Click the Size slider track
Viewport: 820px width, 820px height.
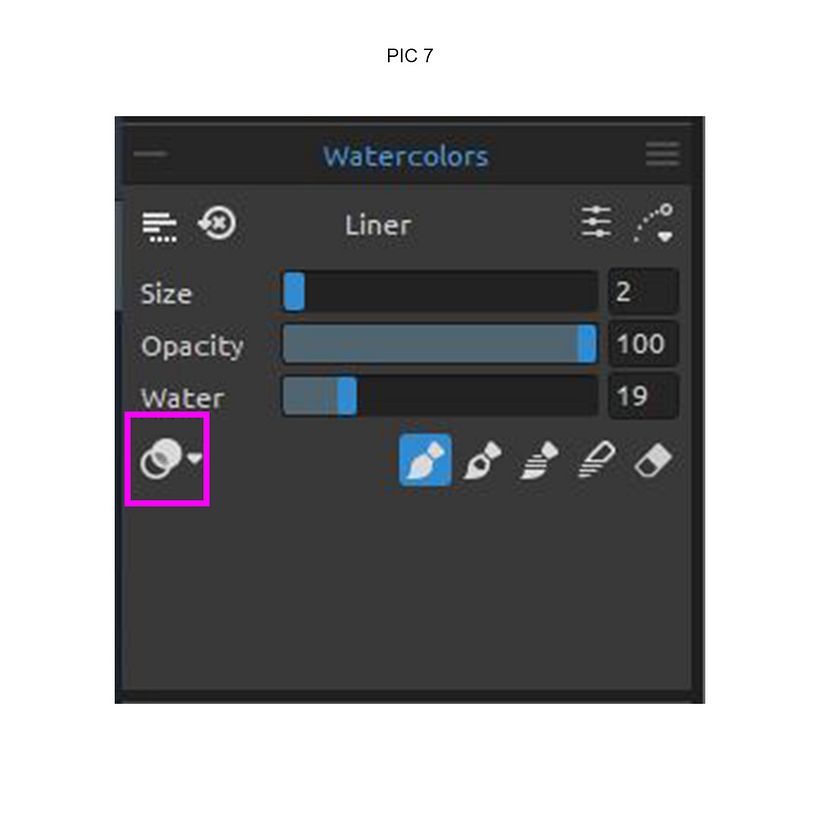pyautogui.click(x=440, y=292)
